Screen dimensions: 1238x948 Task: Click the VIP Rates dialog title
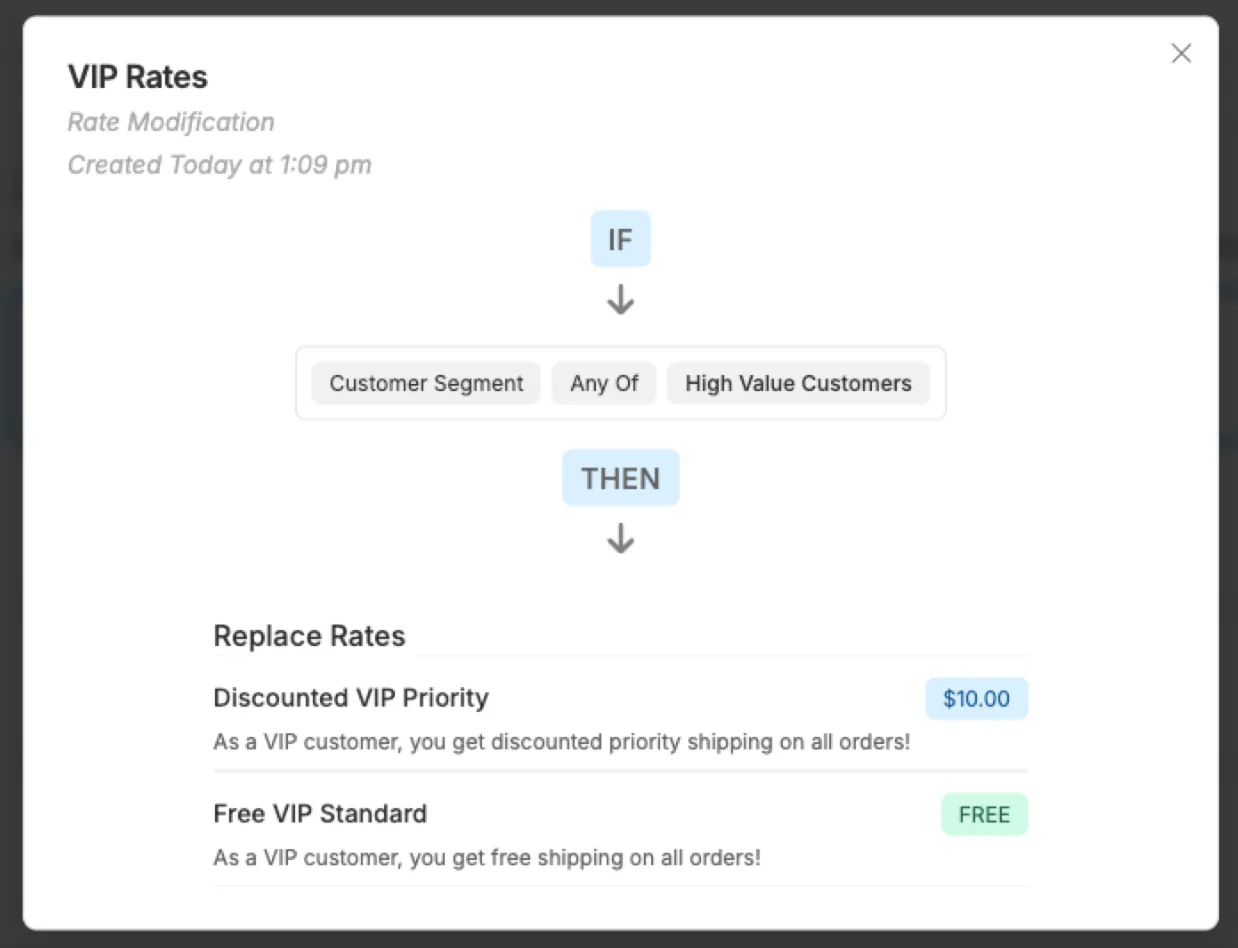tap(138, 77)
